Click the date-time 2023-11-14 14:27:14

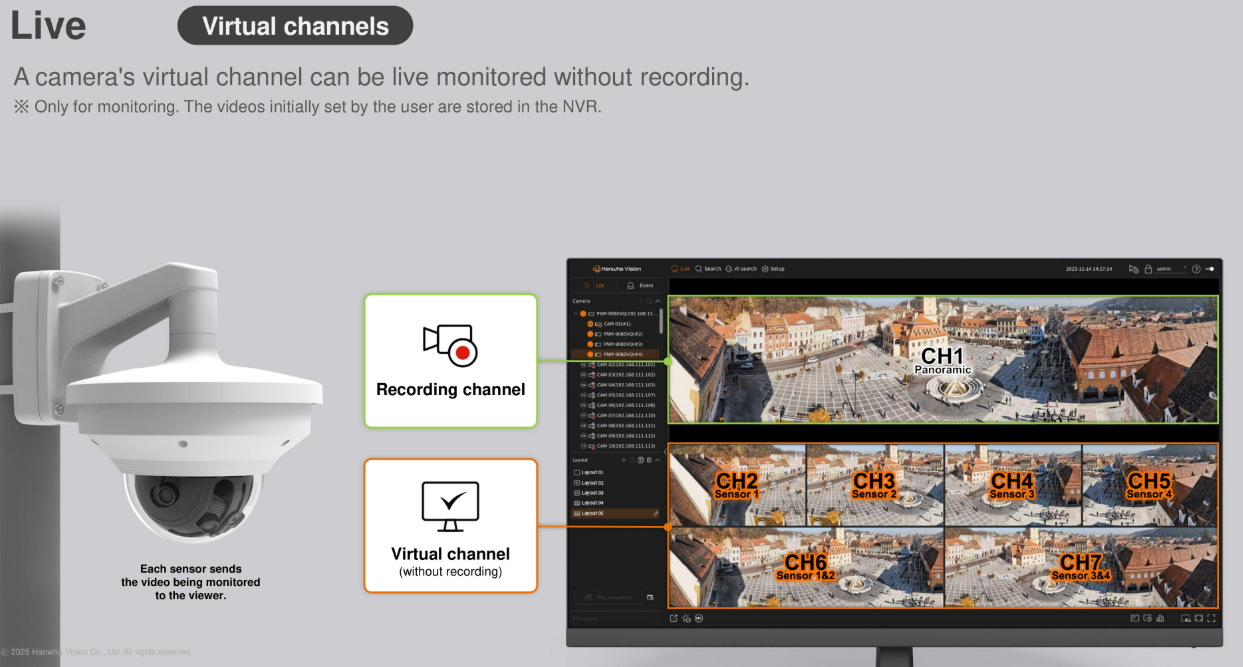pyautogui.click(x=1089, y=269)
